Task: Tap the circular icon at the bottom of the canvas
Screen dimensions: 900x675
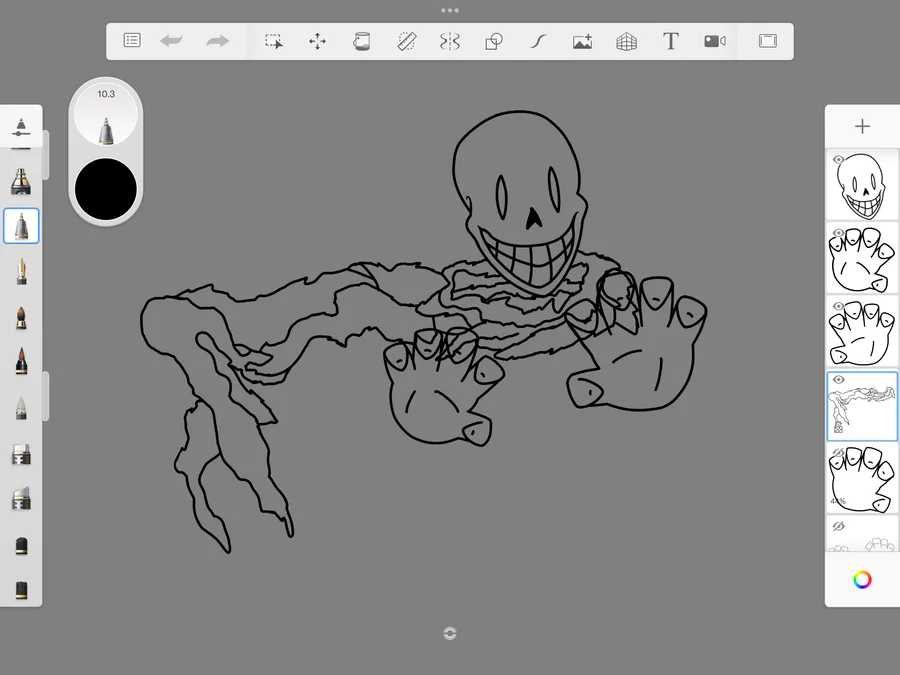Action: (450, 633)
